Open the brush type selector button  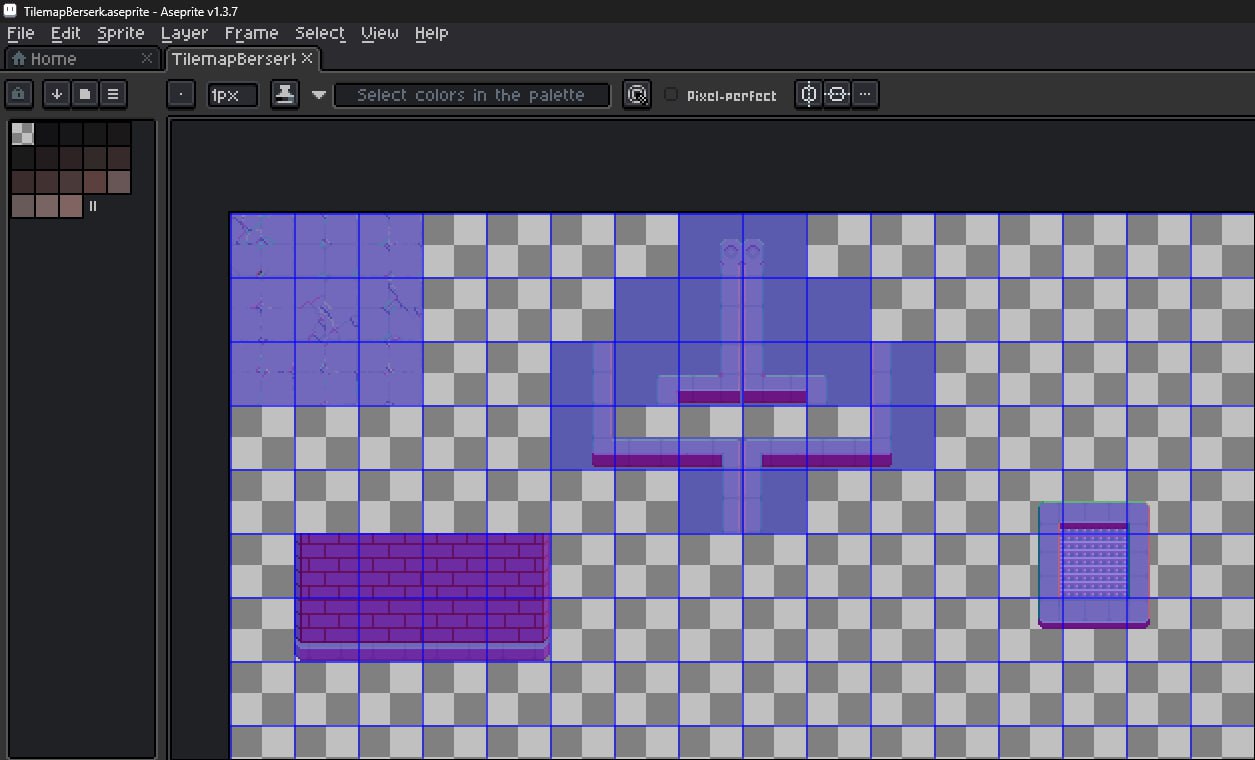click(x=180, y=95)
